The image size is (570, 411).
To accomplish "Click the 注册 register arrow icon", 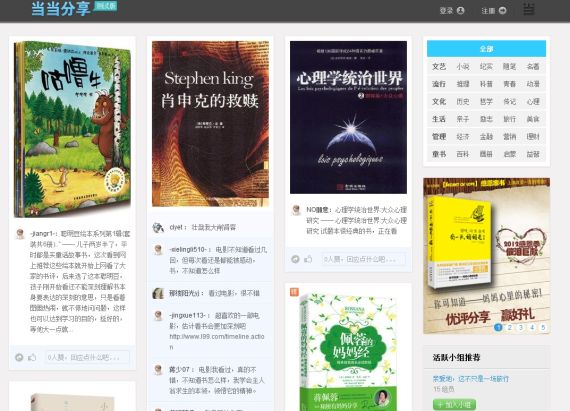I will click(x=502, y=11).
